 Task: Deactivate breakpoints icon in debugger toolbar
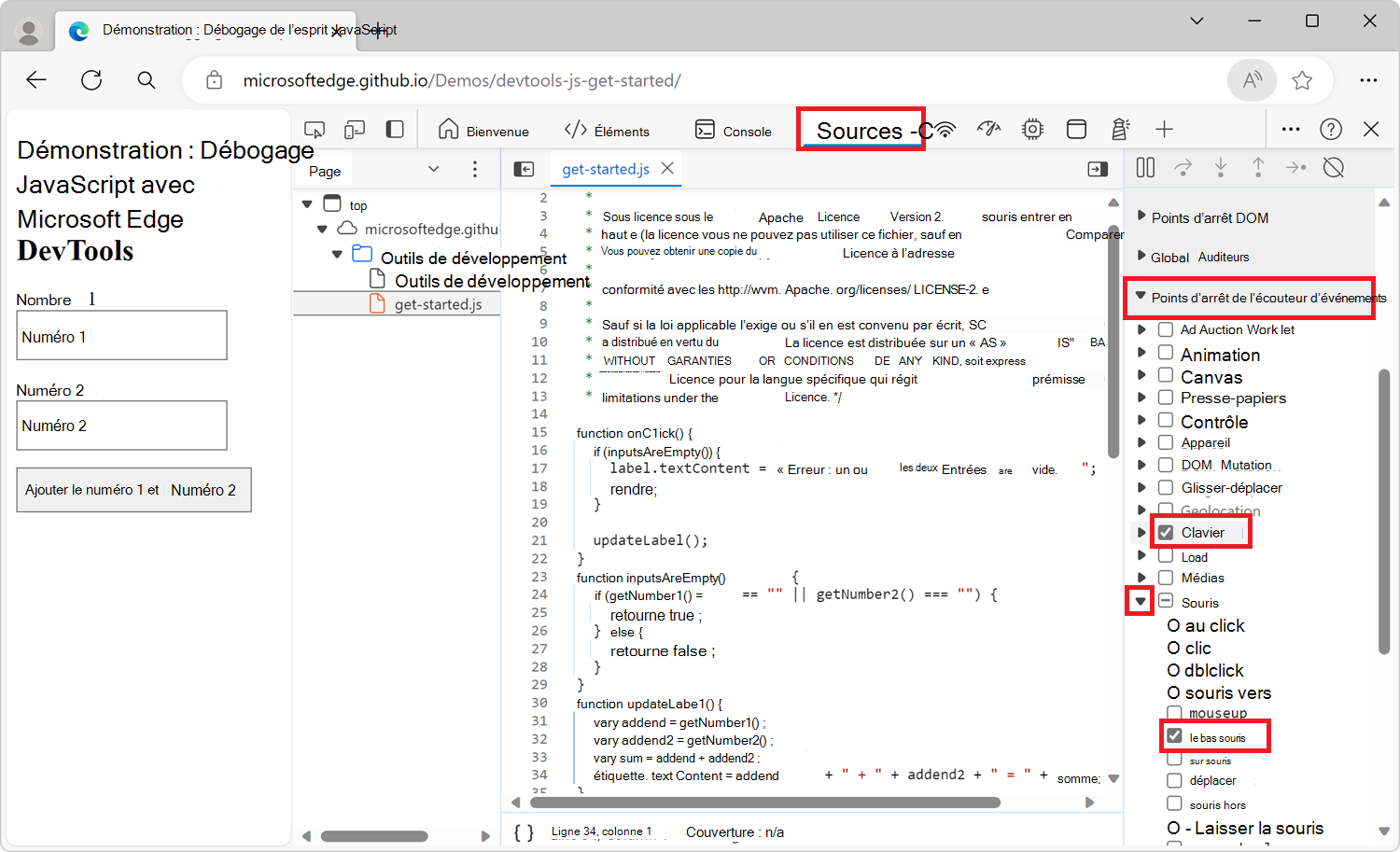[1334, 167]
